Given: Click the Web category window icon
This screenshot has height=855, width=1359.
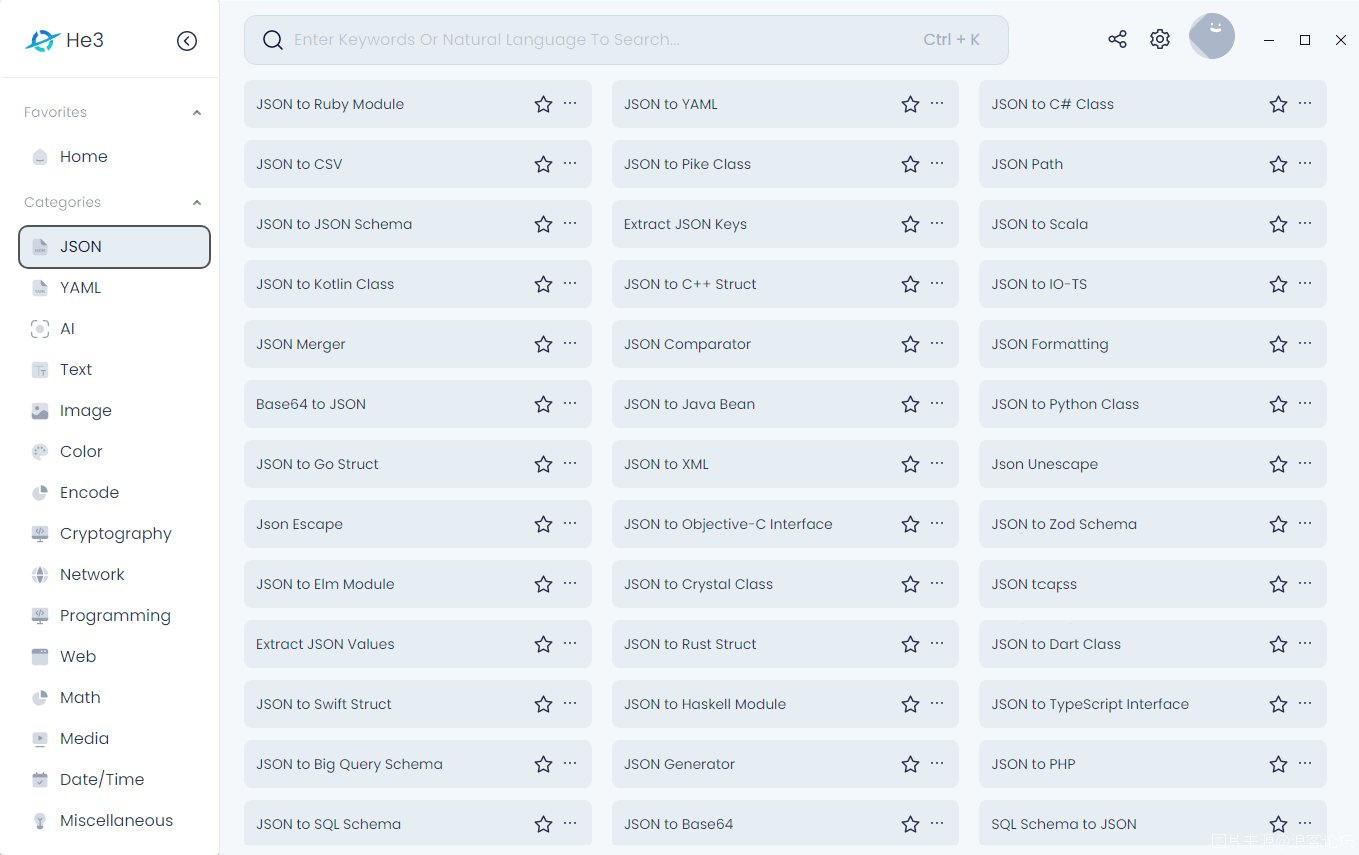Looking at the screenshot, I should coord(40,657).
